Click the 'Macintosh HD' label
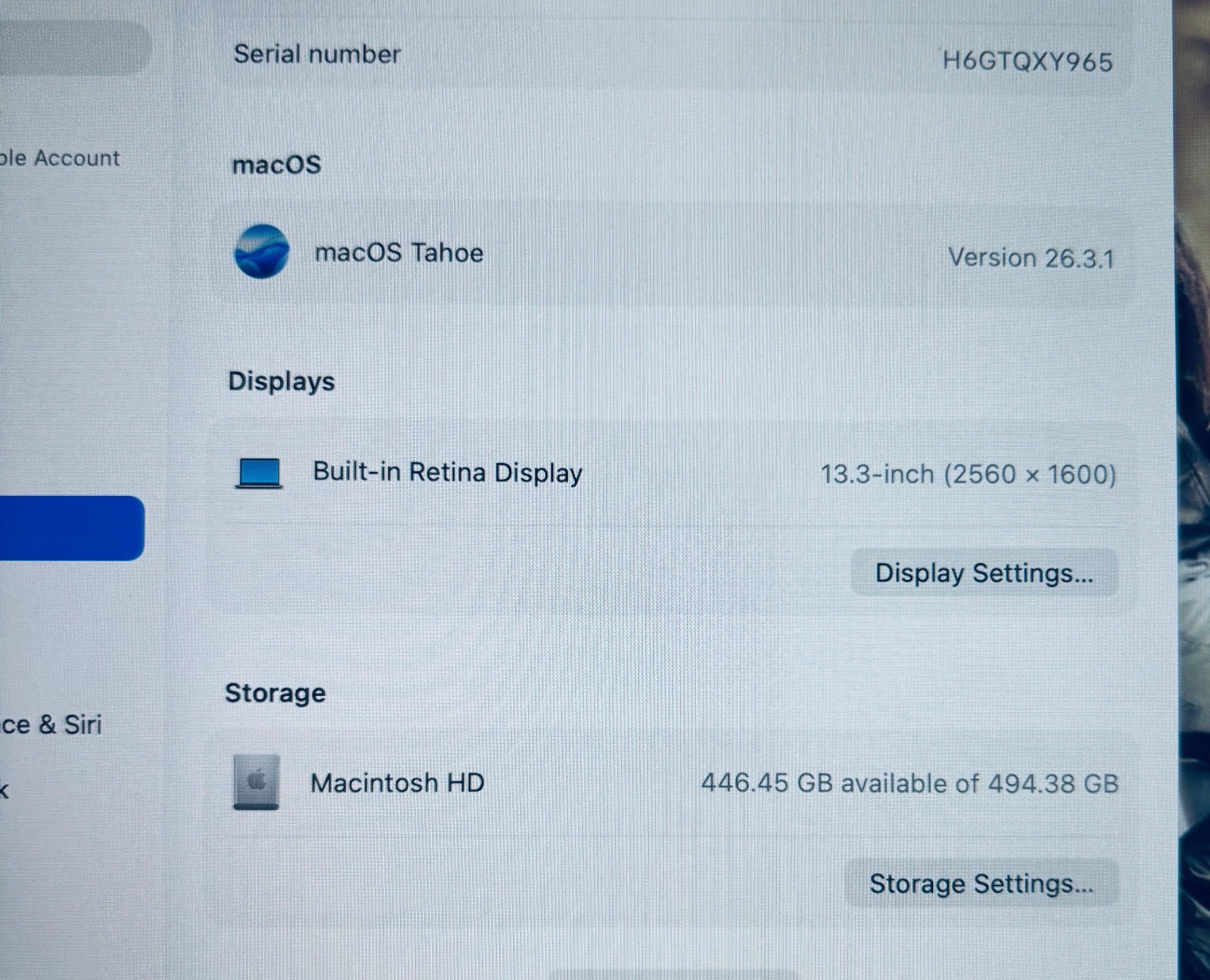Viewport: 1210px width, 980px height. pos(397,784)
